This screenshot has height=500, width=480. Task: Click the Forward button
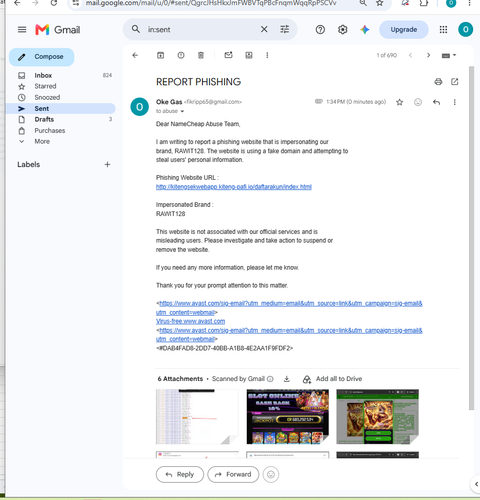click(233, 474)
